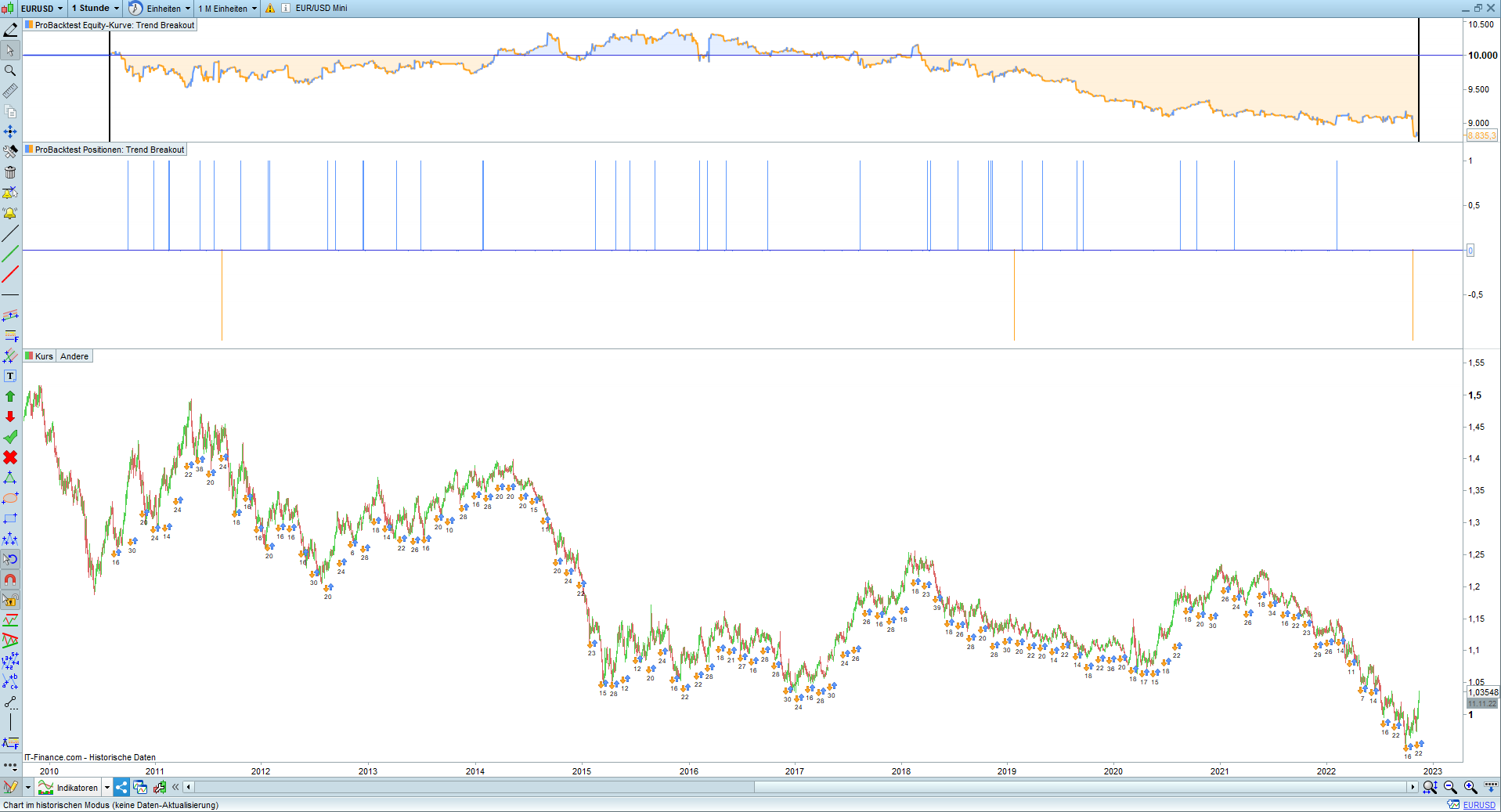The image size is (1501, 812).
Task: Click the trendline channel tool
Action: coord(10,315)
